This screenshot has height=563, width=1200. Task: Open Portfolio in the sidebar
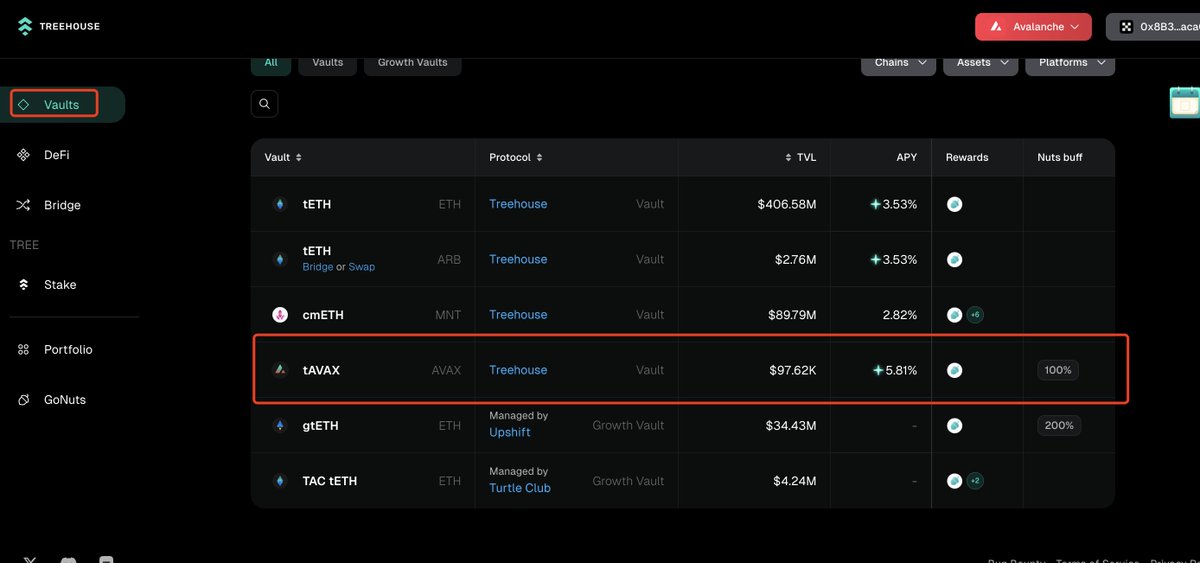click(68, 350)
